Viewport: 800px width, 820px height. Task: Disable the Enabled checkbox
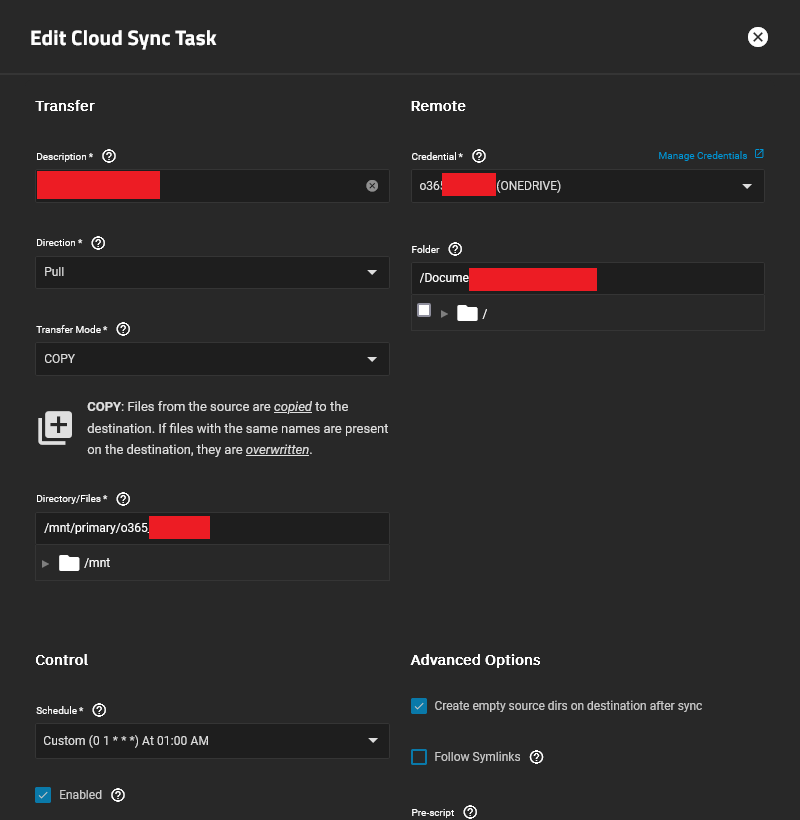click(43, 794)
